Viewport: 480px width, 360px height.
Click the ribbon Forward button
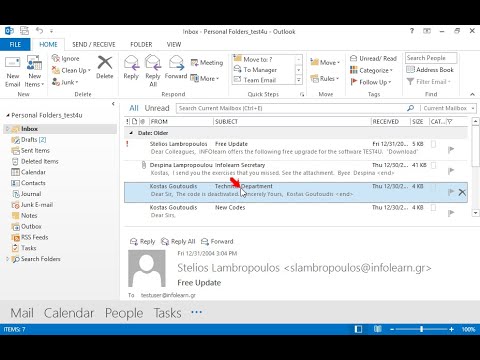[176, 68]
